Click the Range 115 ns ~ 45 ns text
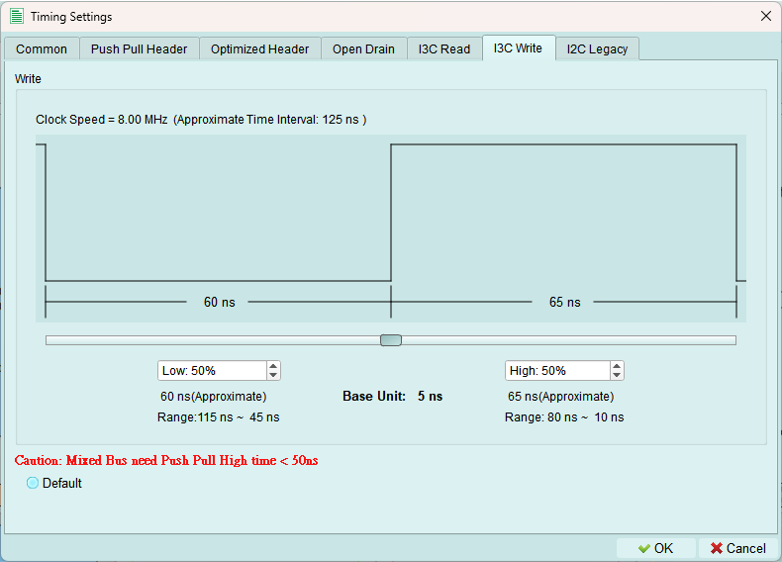This screenshot has width=782, height=562. point(218,417)
